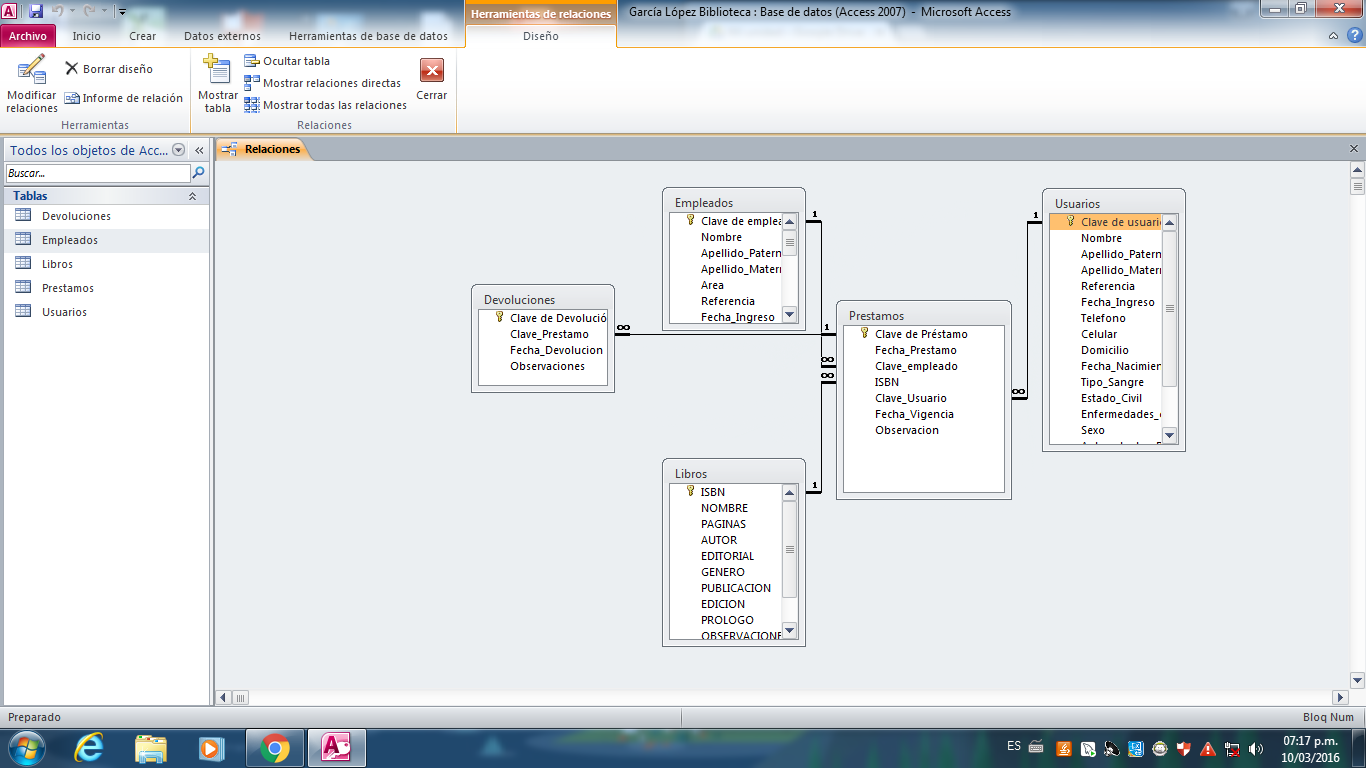Click the Mostrar tabla icon
The height and width of the screenshot is (768, 1366).
(x=217, y=72)
